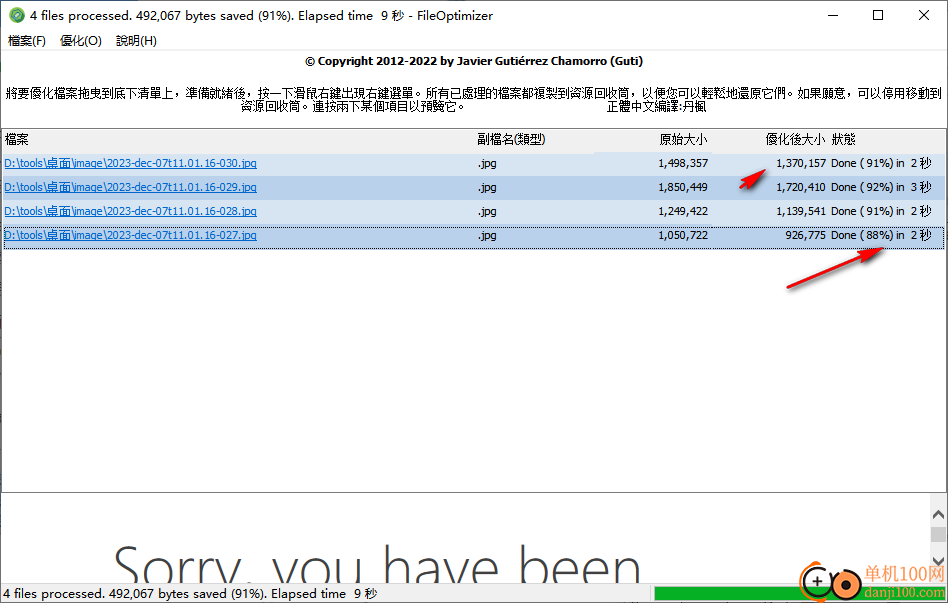This screenshot has height=603, width=948.
Task: Sort by the 狀態 column header
Action: point(843,140)
